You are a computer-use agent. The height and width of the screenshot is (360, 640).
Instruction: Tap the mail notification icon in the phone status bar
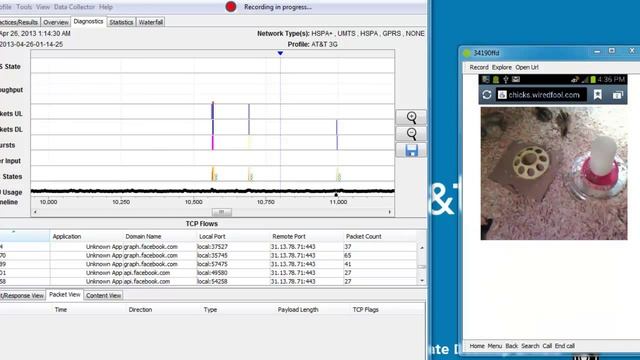pos(516,79)
